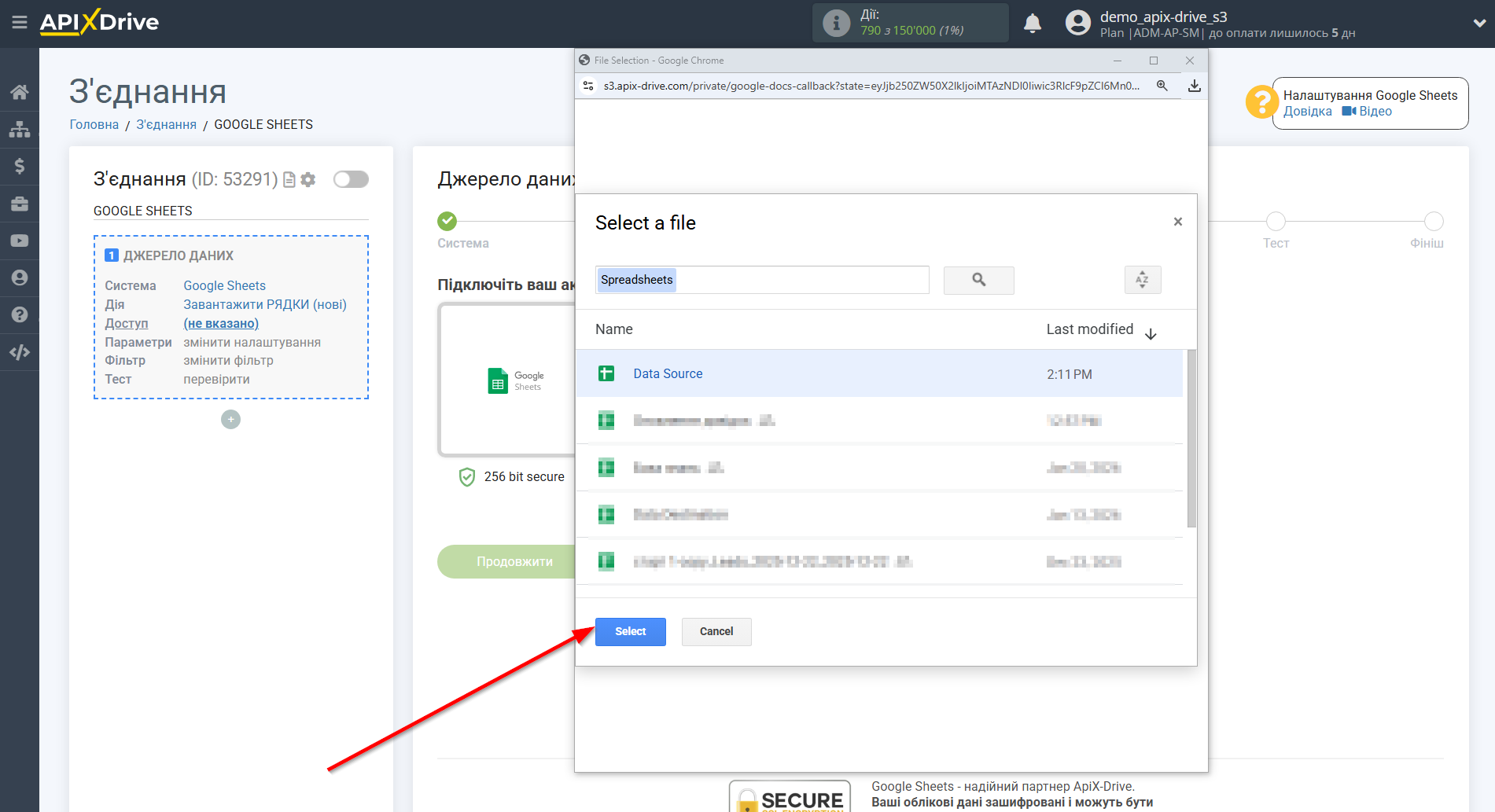Viewport: 1495px width, 812px height.
Task: Click the gear icon next to connection ID 53291
Action: pos(308,179)
